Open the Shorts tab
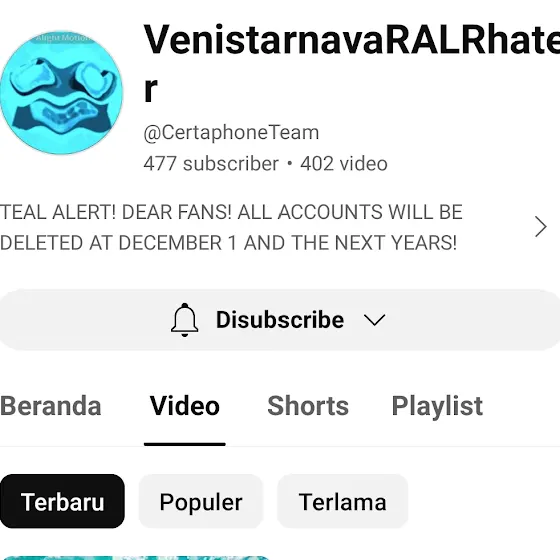The width and height of the screenshot is (560, 560). (308, 406)
